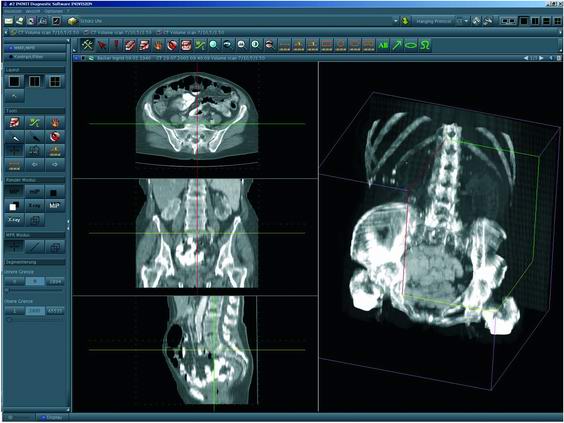Select the green omega annotation tool
The width and height of the screenshot is (564, 423).
tap(425, 45)
